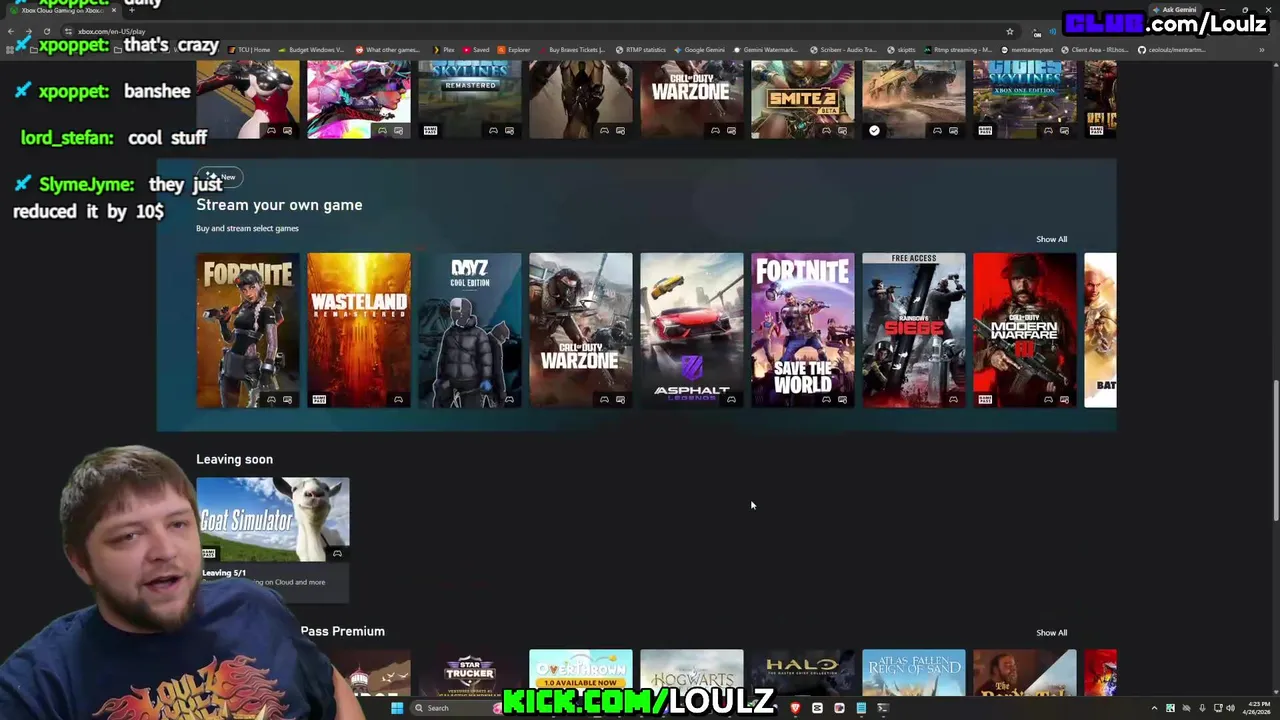Click the page vertical scrollbar thumb
The width and height of the screenshot is (1280, 720).
click(1275, 450)
